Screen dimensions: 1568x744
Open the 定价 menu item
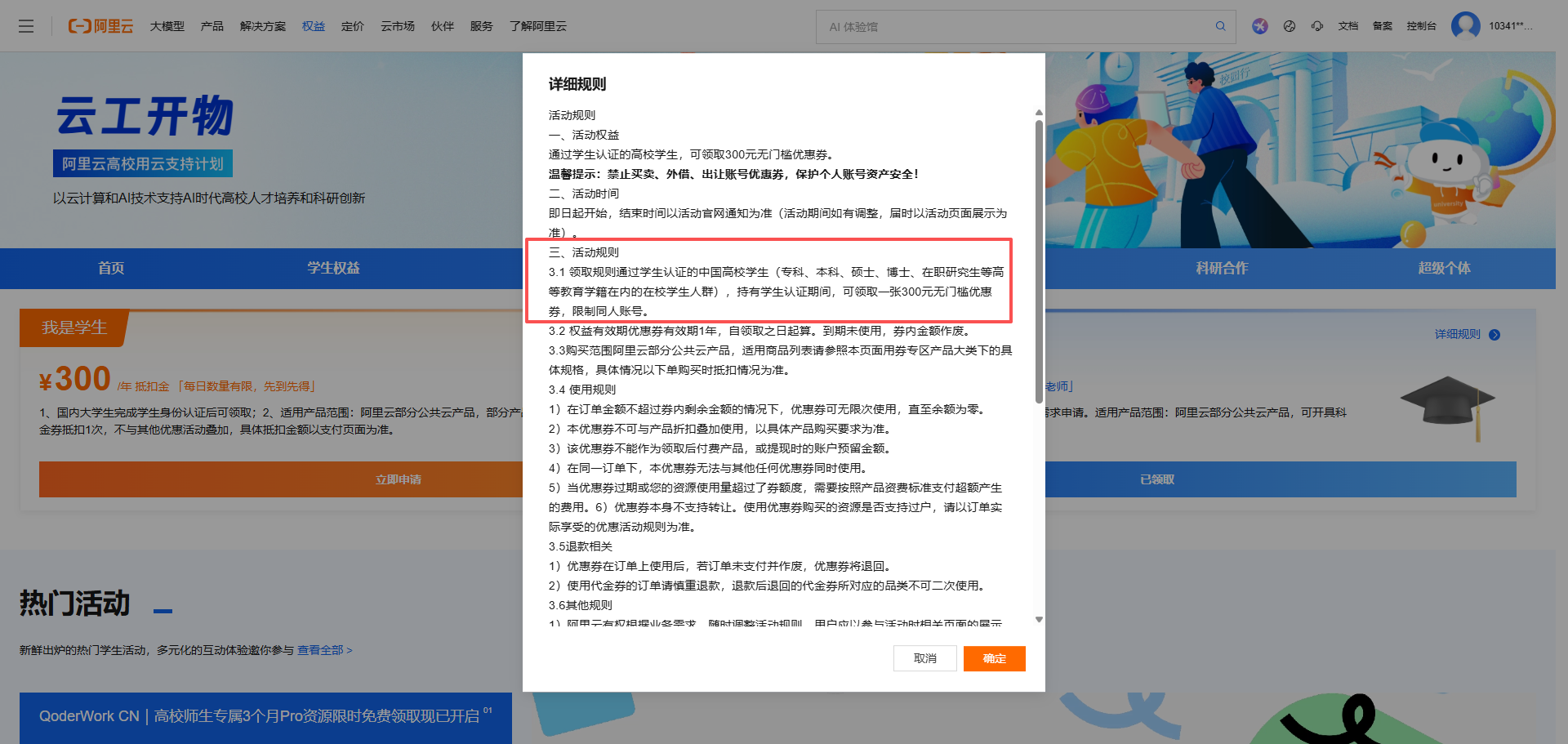[353, 26]
